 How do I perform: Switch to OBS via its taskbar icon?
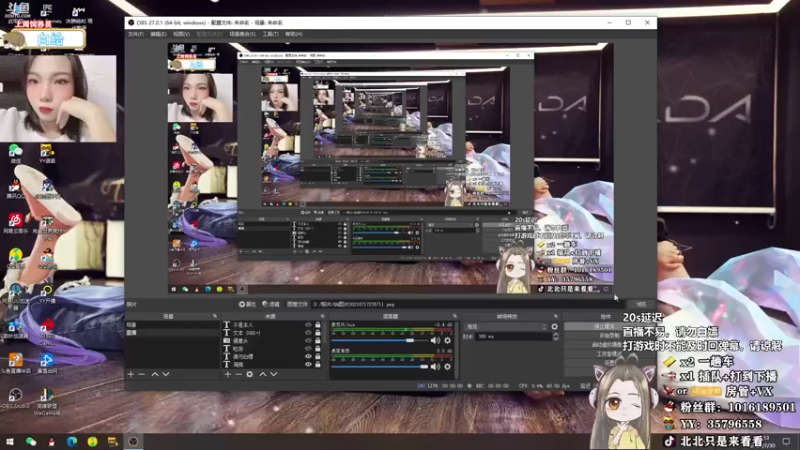133,441
